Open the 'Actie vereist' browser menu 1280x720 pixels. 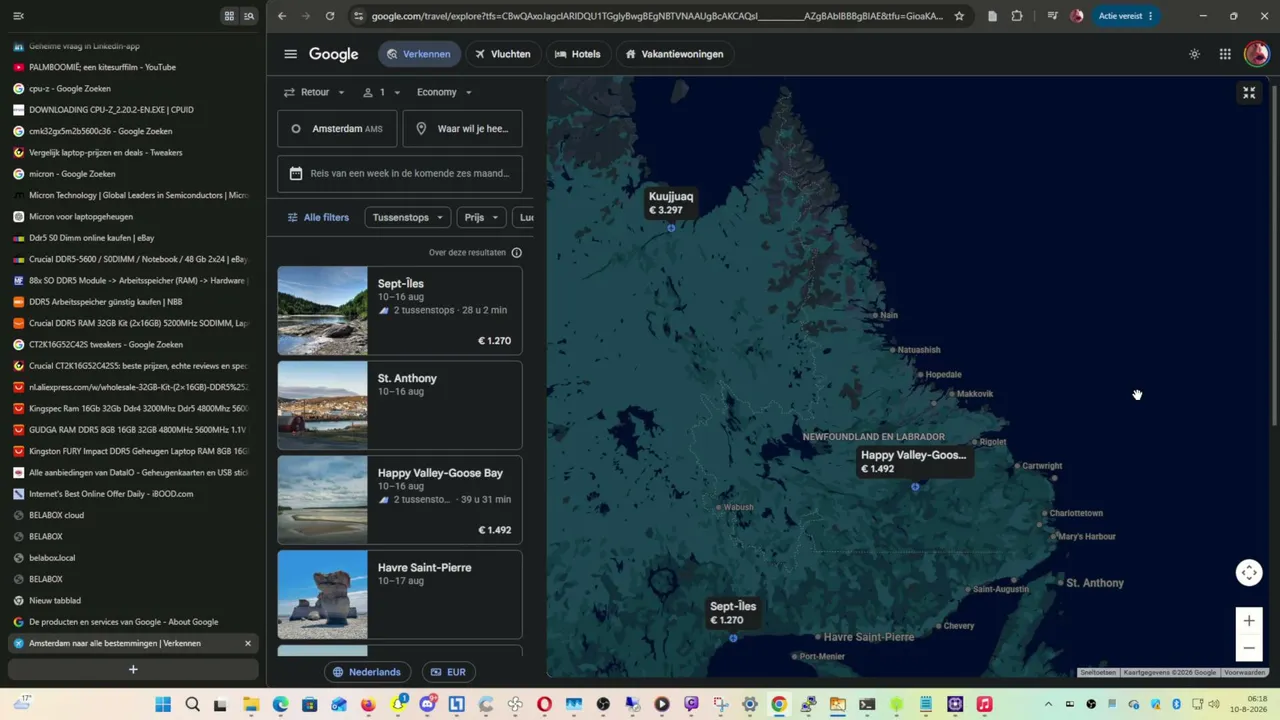(x=1125, y=16)
